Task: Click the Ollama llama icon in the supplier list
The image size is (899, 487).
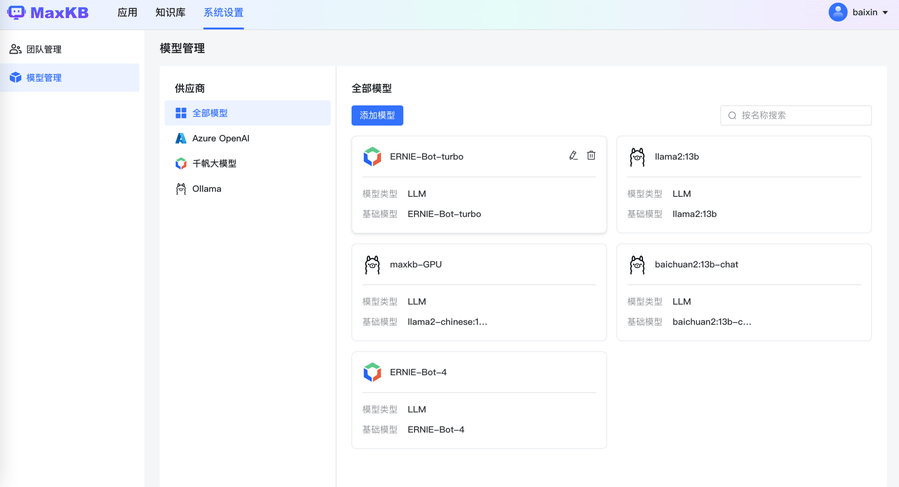Action: 181,189
